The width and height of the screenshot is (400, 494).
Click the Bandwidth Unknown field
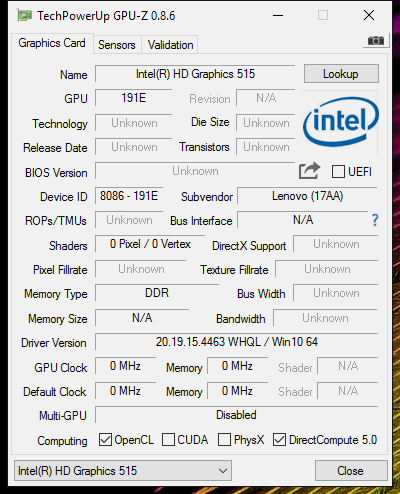coord(325,318)
